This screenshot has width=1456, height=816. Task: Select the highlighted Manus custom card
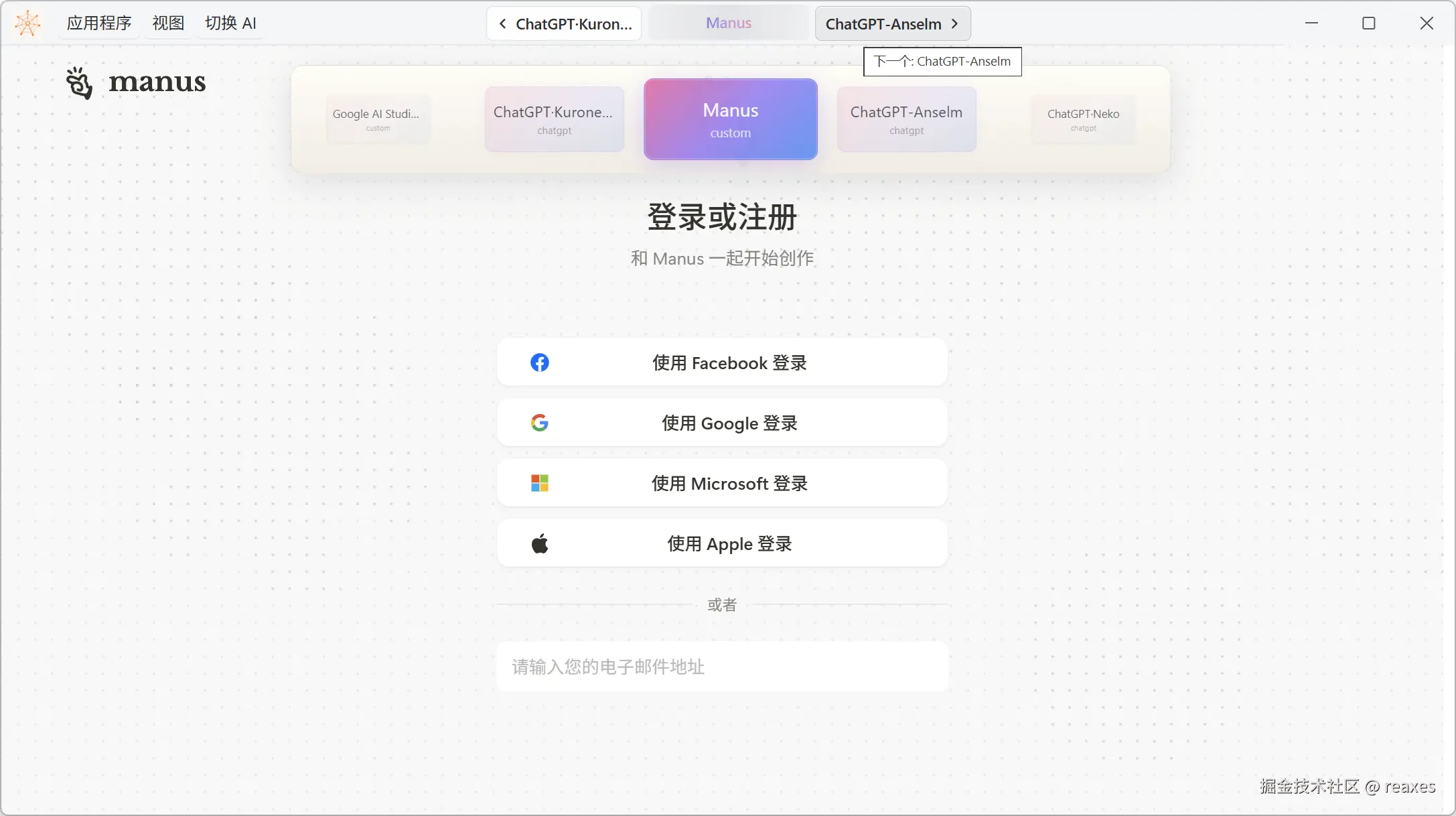point(731,119)
